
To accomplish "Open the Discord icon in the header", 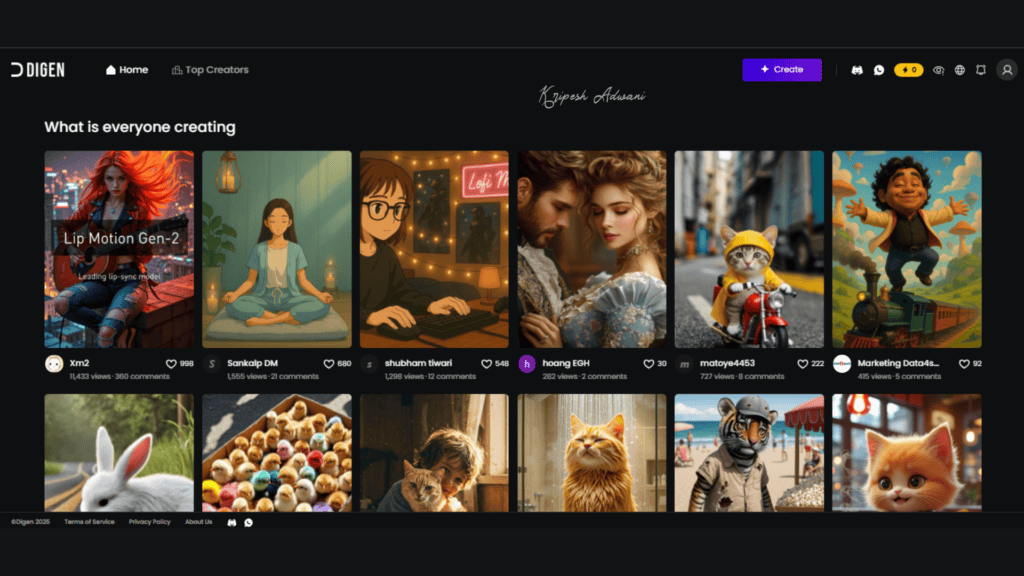I will 857,70.
